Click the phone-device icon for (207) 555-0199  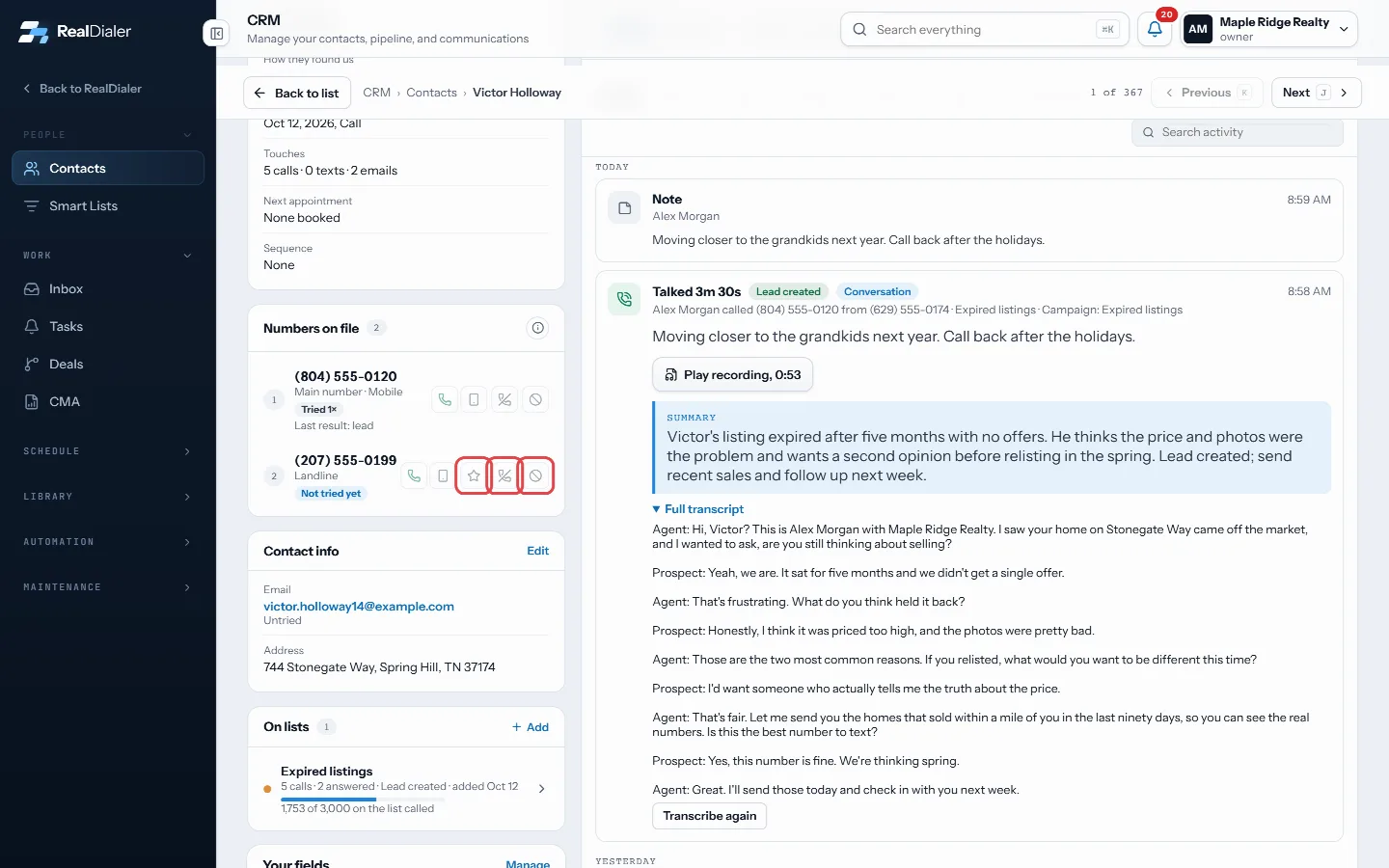tap(443, 475)
